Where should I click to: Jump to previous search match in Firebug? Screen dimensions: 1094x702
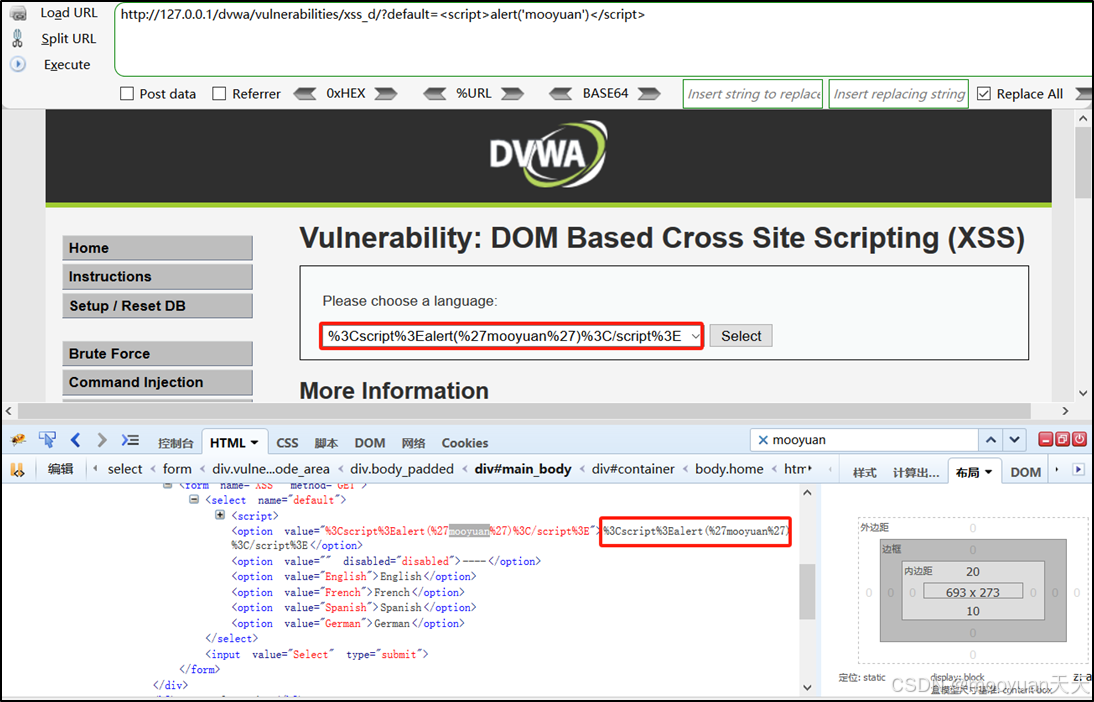tap(991, 440)
